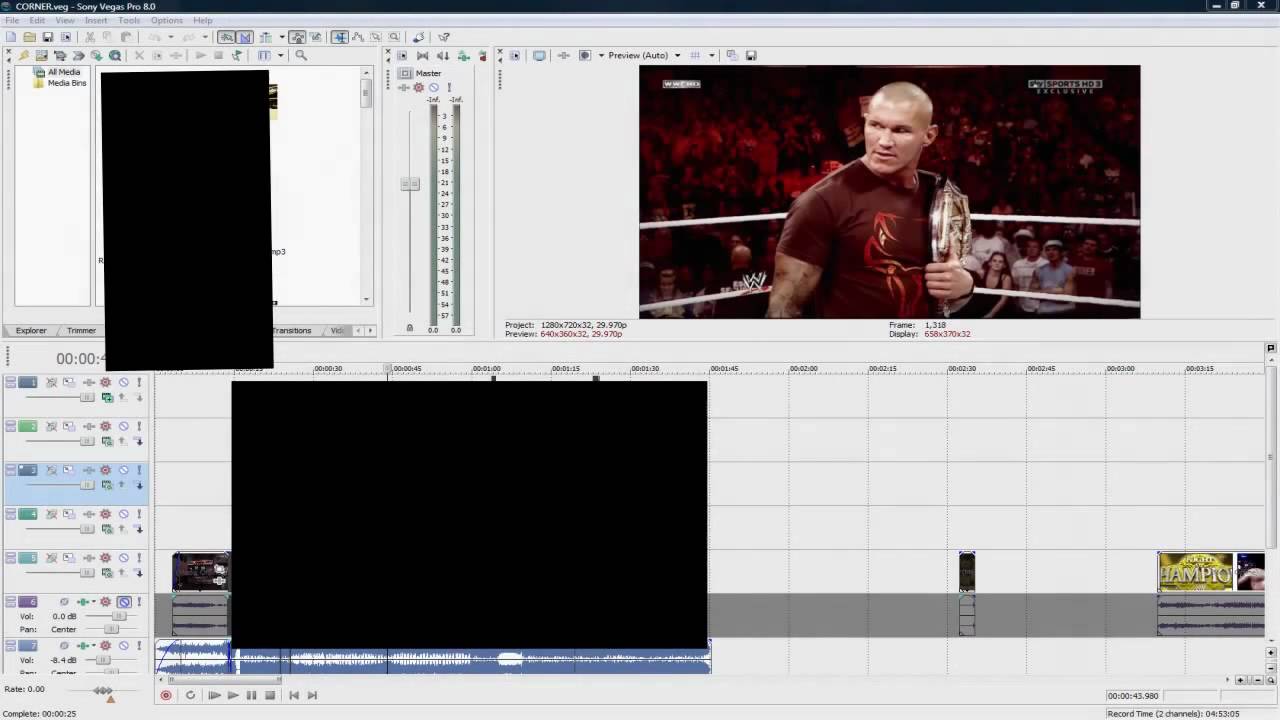Minimize video track 5 header

(10, 555)
